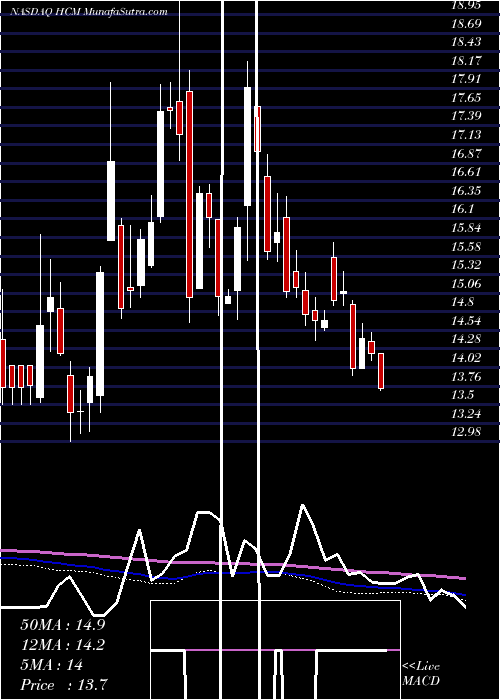Click the 14.8 price axis value
The width and height of the screenshot is (500, 700).
click(462, 302)
